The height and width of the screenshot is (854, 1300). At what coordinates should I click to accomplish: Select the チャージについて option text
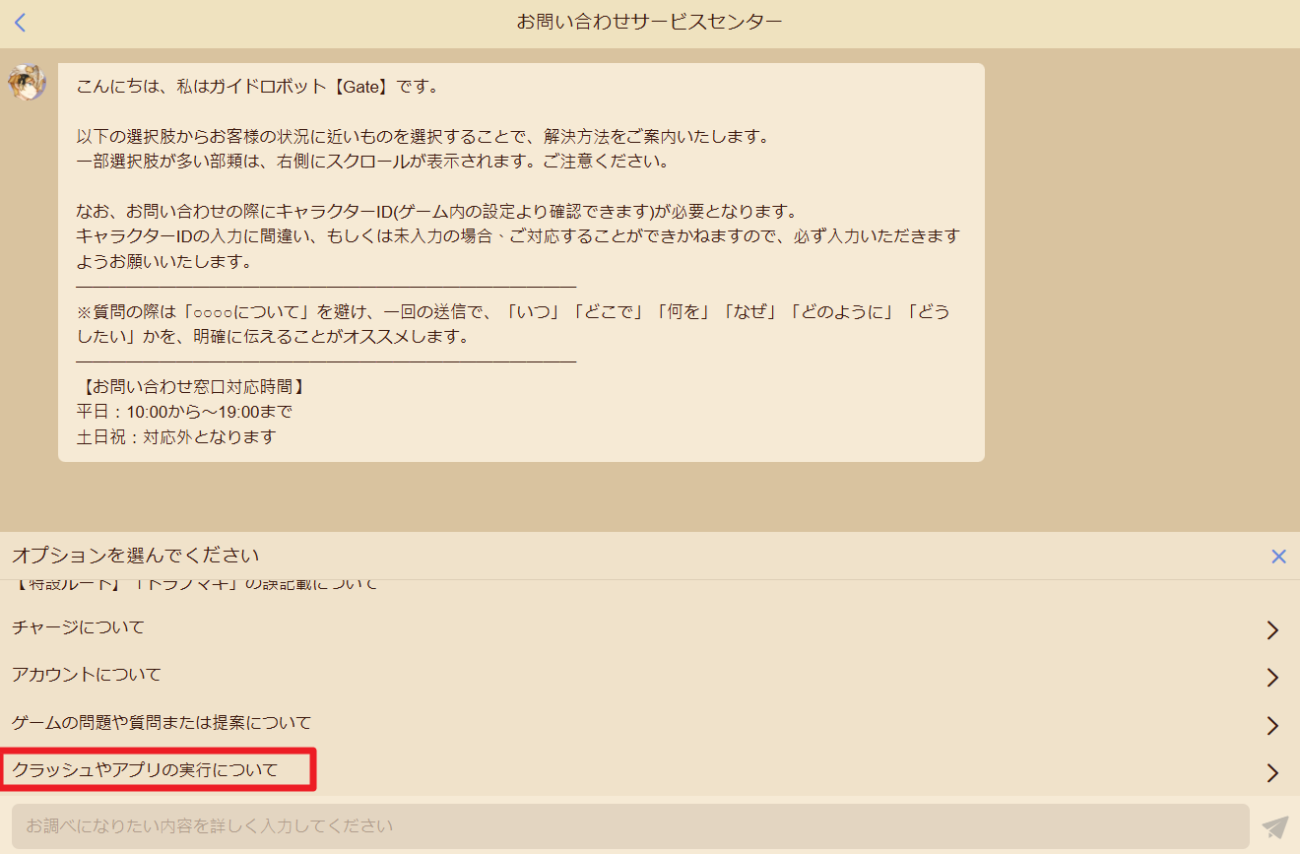pyautogui.click(x=78, y=628)
